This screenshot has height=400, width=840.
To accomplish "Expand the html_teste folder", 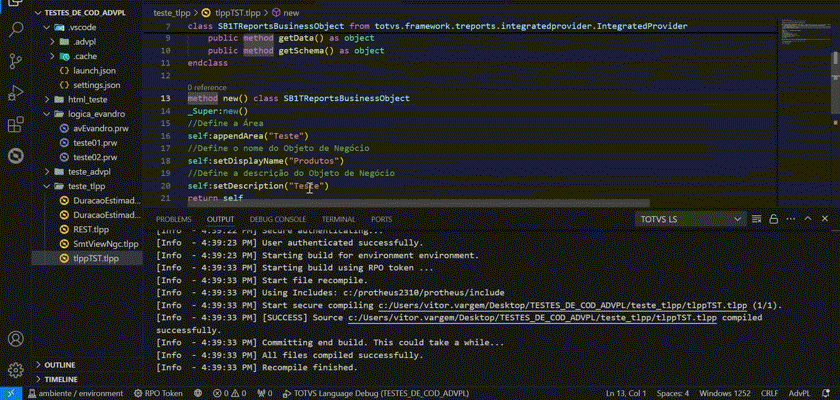I will tap(87, 100).
